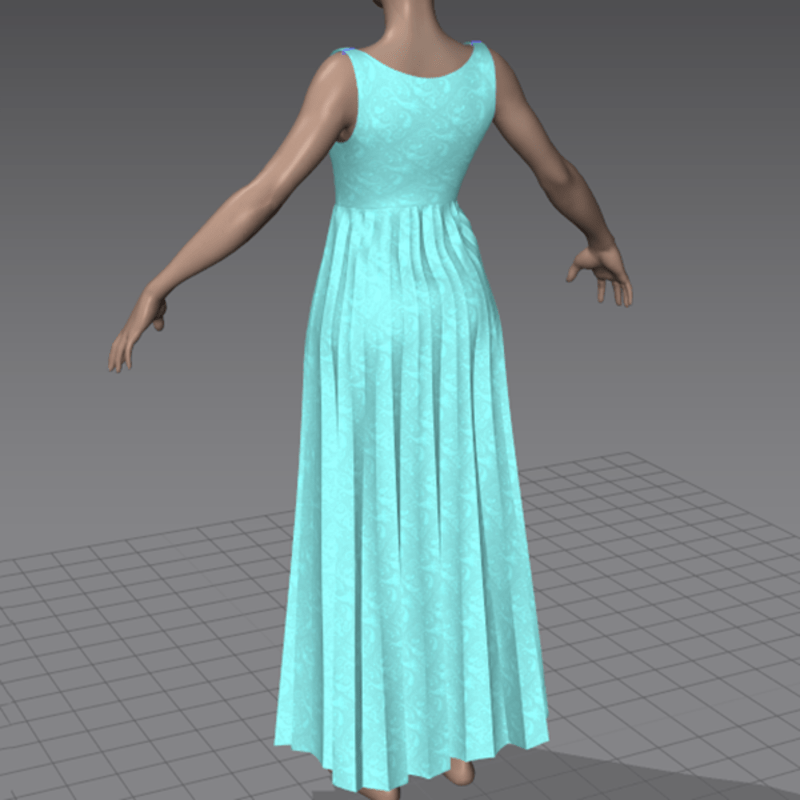
Task: Click the dress shoulder strap on the right
Action: [x=480, y=62]
